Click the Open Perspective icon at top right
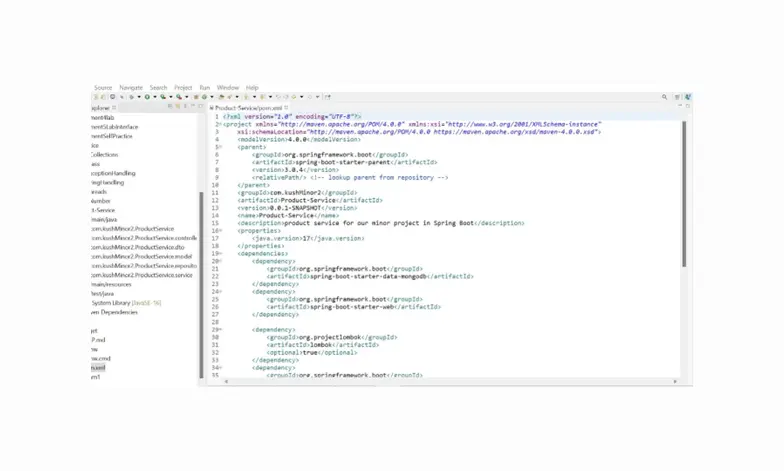Viewport: 784px width, 471px height. pyautogui.click(x=677, y=97)
